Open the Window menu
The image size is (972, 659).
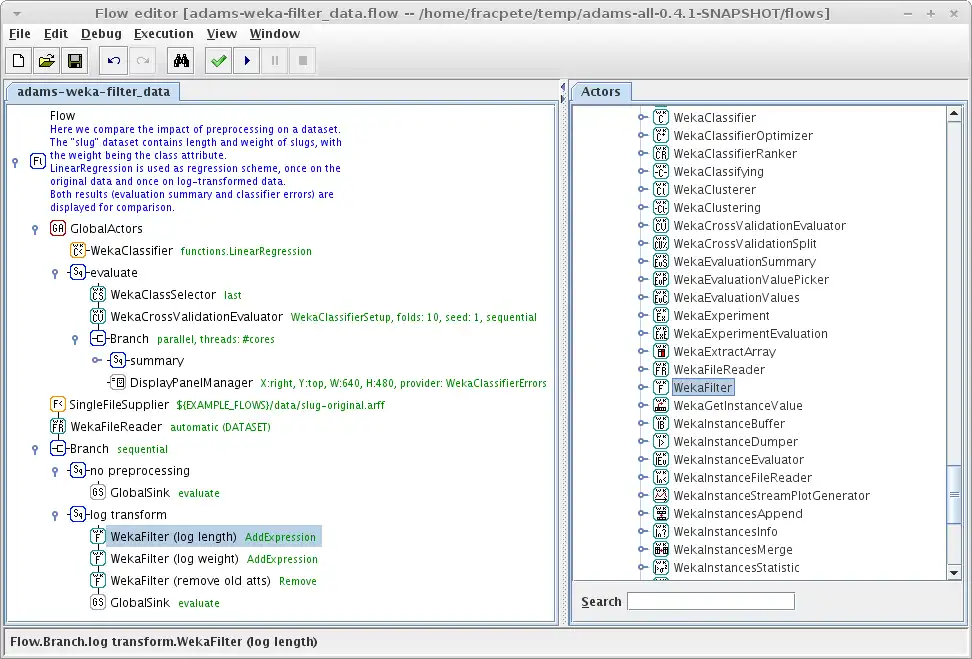[x=275, y=34]
